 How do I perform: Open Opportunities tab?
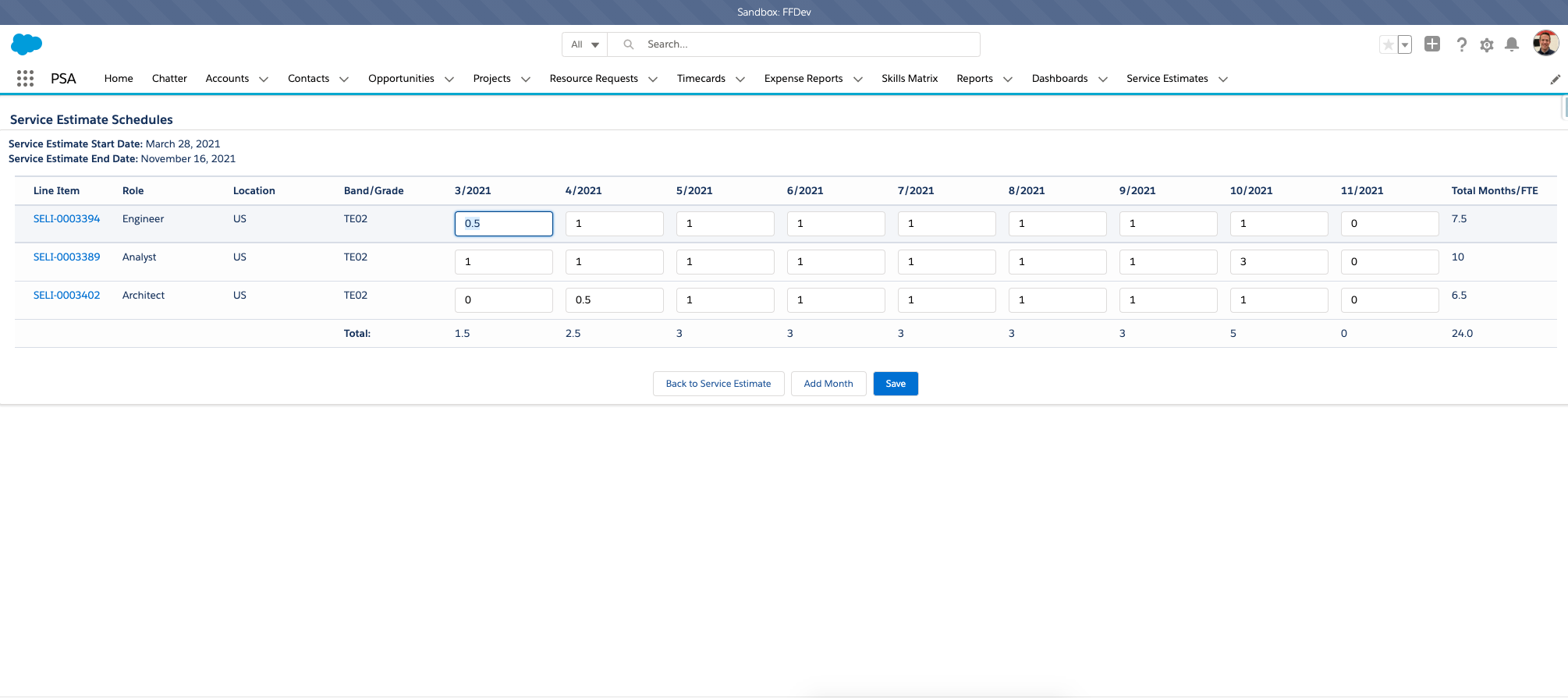401,79
